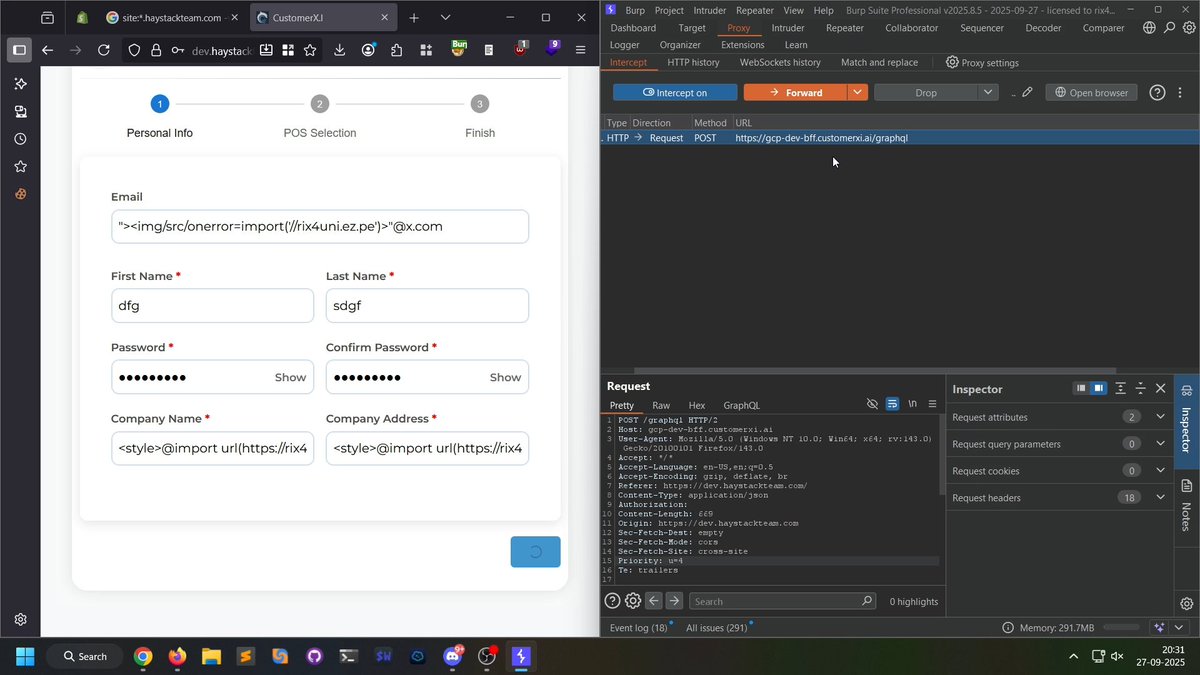Close the Inspector panel

point(1160,388)
